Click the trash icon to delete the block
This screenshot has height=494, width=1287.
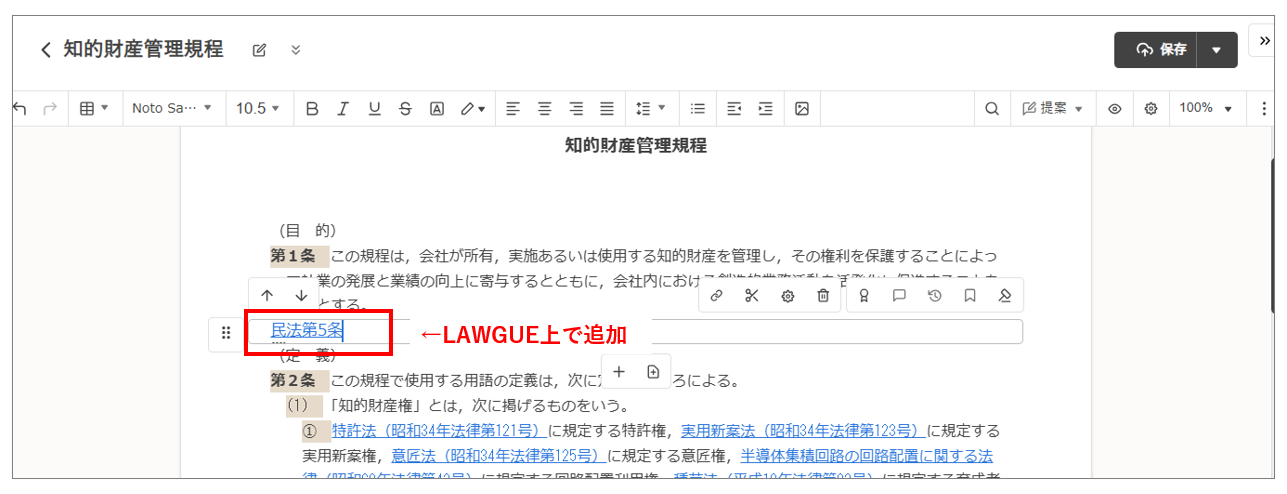[822, 296]
